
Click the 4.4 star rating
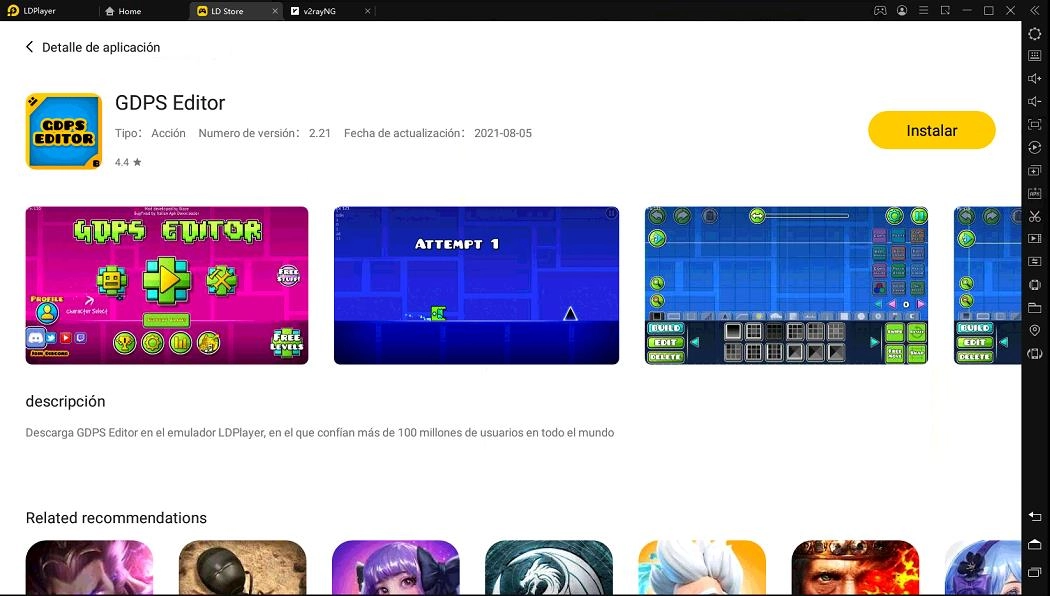tap(128, 162)
